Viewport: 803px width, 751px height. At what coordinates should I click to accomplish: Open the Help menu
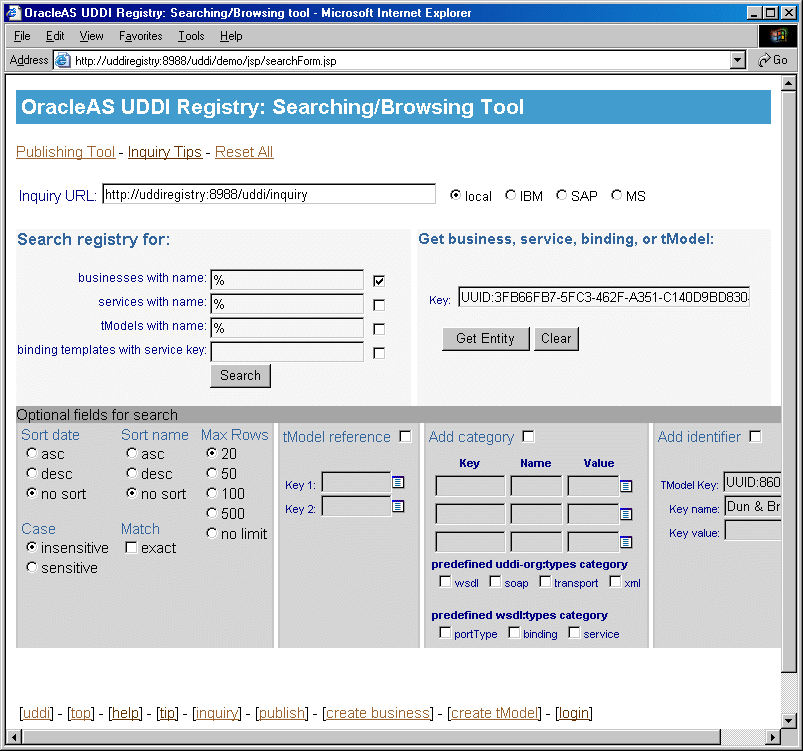231,36
